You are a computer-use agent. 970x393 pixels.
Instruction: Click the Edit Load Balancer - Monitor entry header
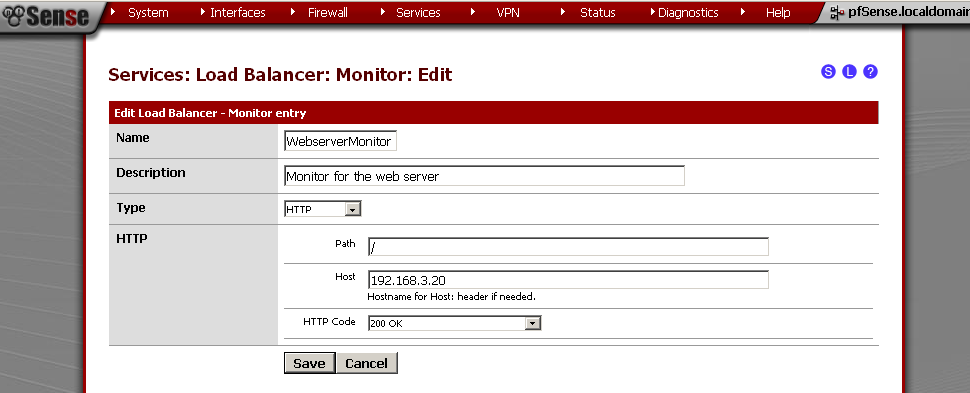point(210,113)
